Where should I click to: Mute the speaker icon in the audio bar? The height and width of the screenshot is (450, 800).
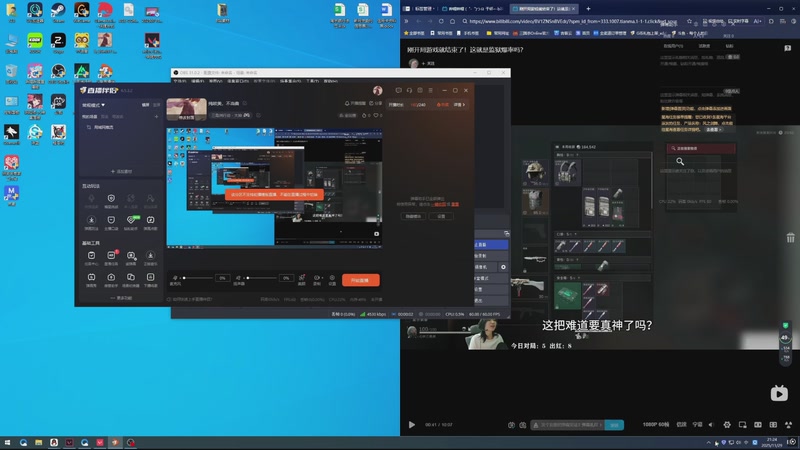238,278
